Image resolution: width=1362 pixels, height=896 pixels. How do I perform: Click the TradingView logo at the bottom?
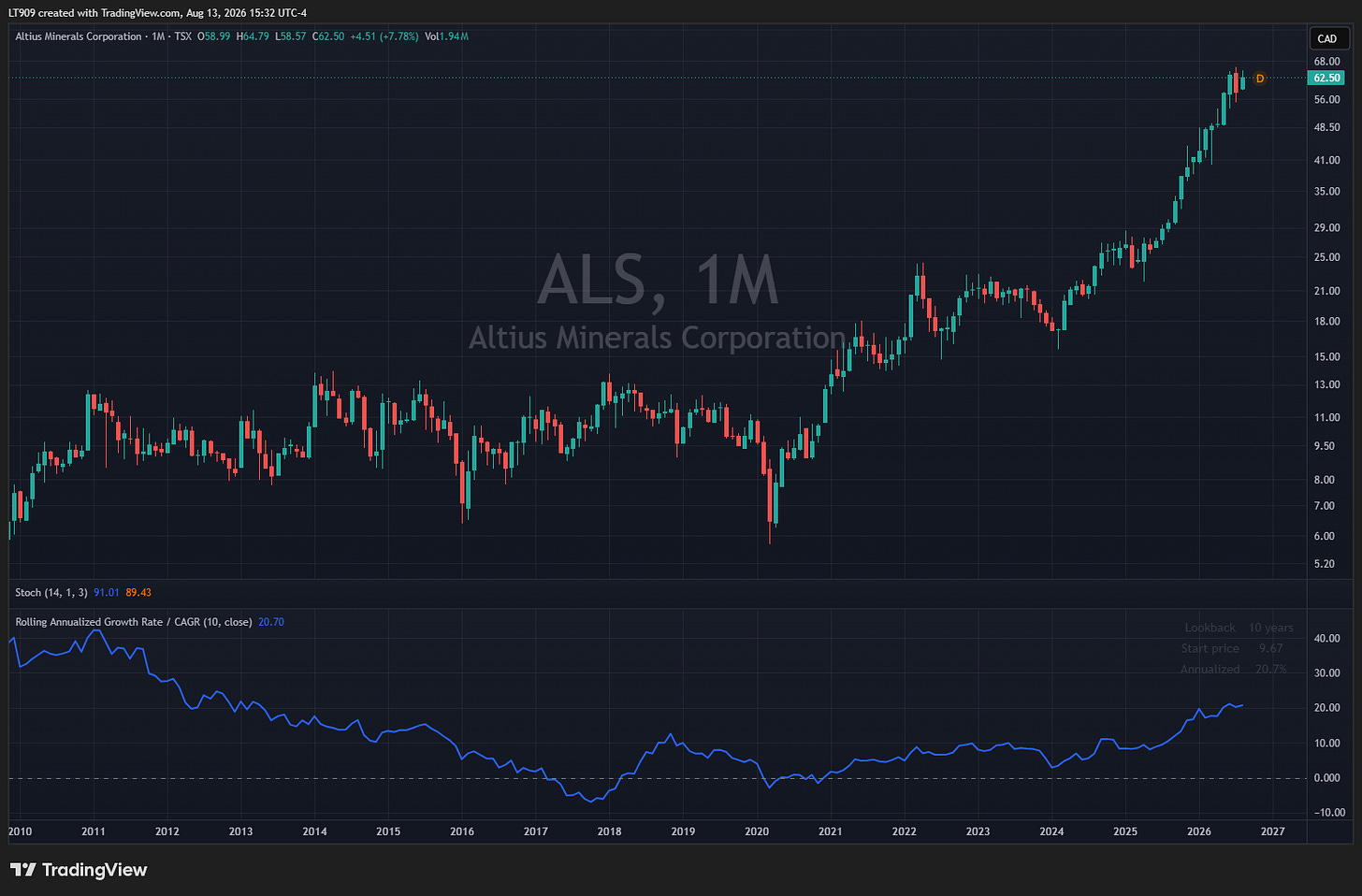tap(79, 870)
